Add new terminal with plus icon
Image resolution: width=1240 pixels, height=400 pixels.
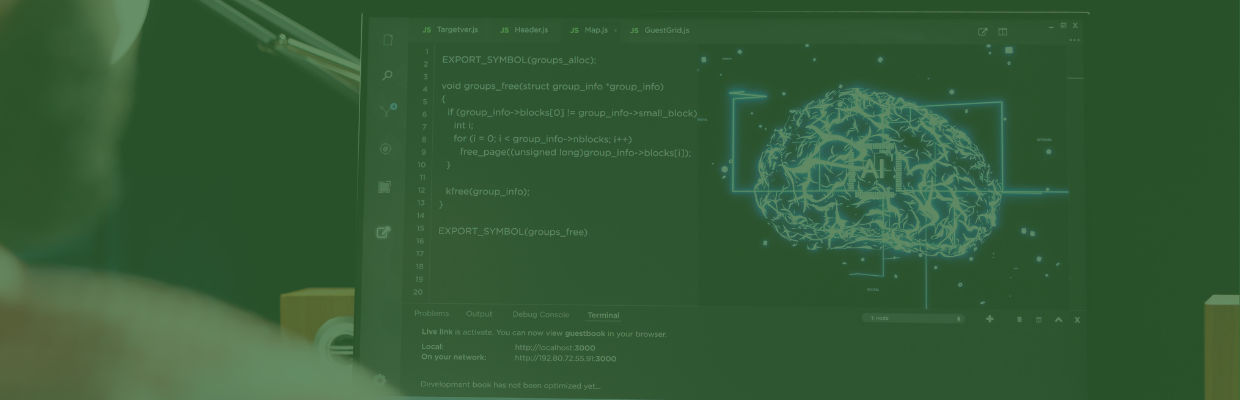[x=990, y=319]
